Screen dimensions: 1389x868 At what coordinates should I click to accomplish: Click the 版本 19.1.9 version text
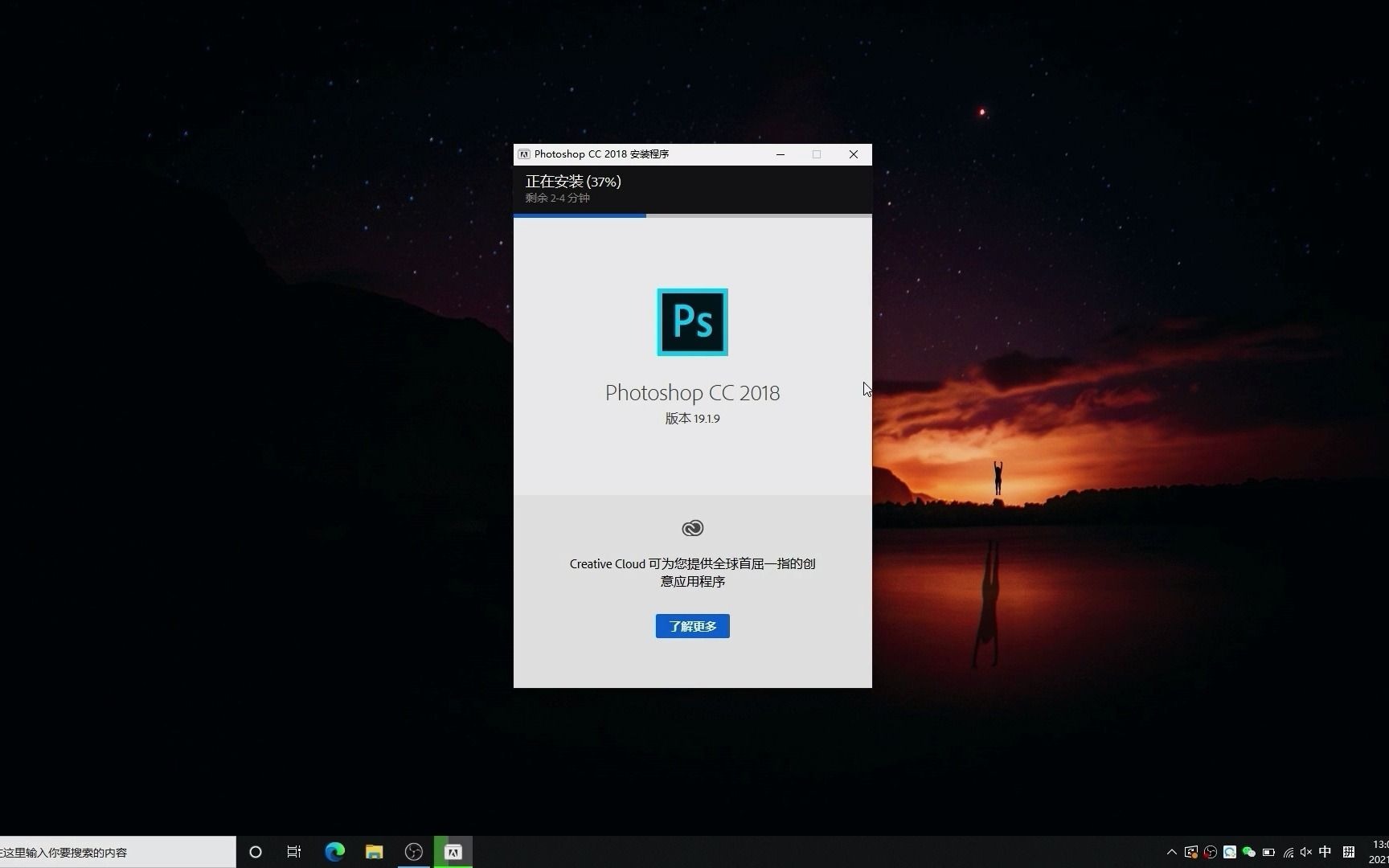click(x=692, y=418)
